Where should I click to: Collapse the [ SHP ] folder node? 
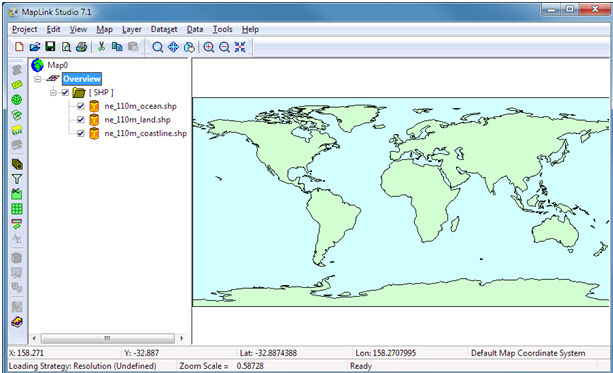53,93
